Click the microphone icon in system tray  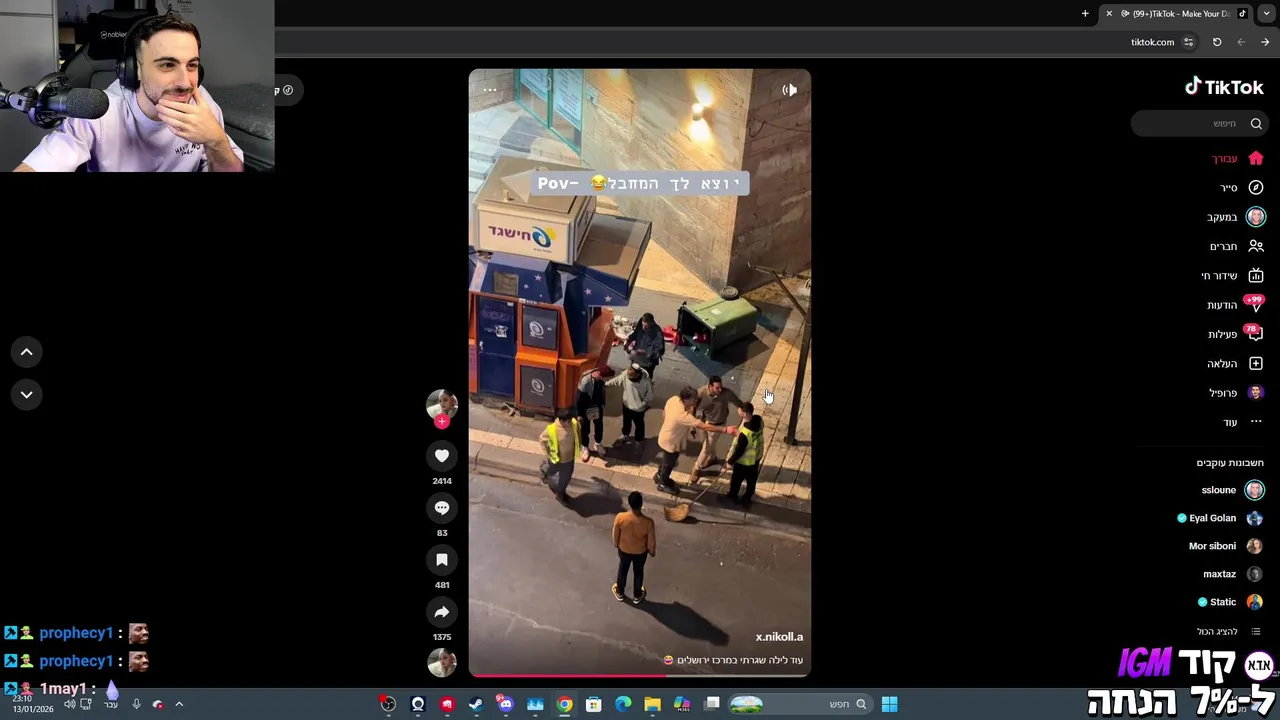[x=136, y=704]
